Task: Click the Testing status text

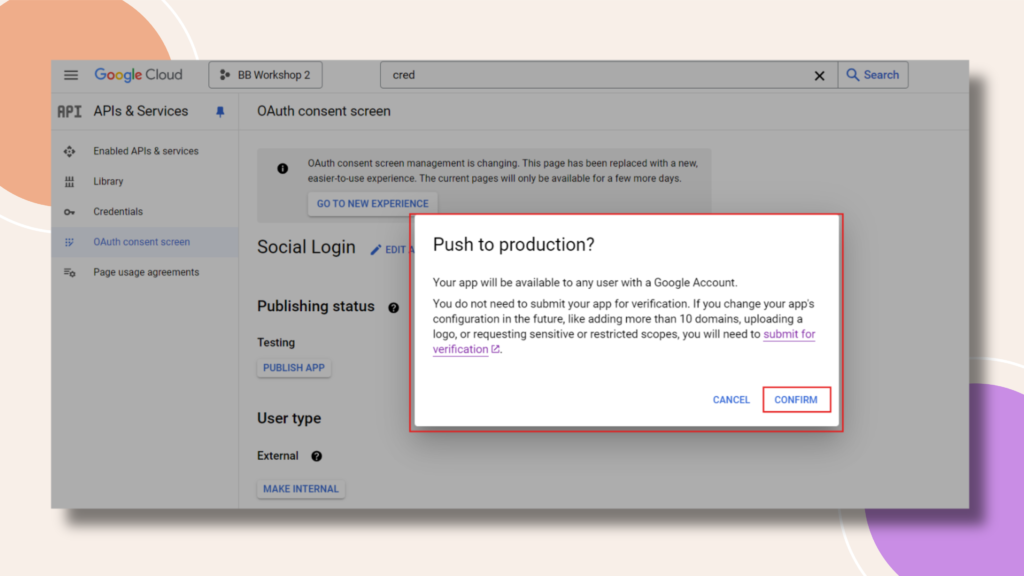Action: coord(276,342)
